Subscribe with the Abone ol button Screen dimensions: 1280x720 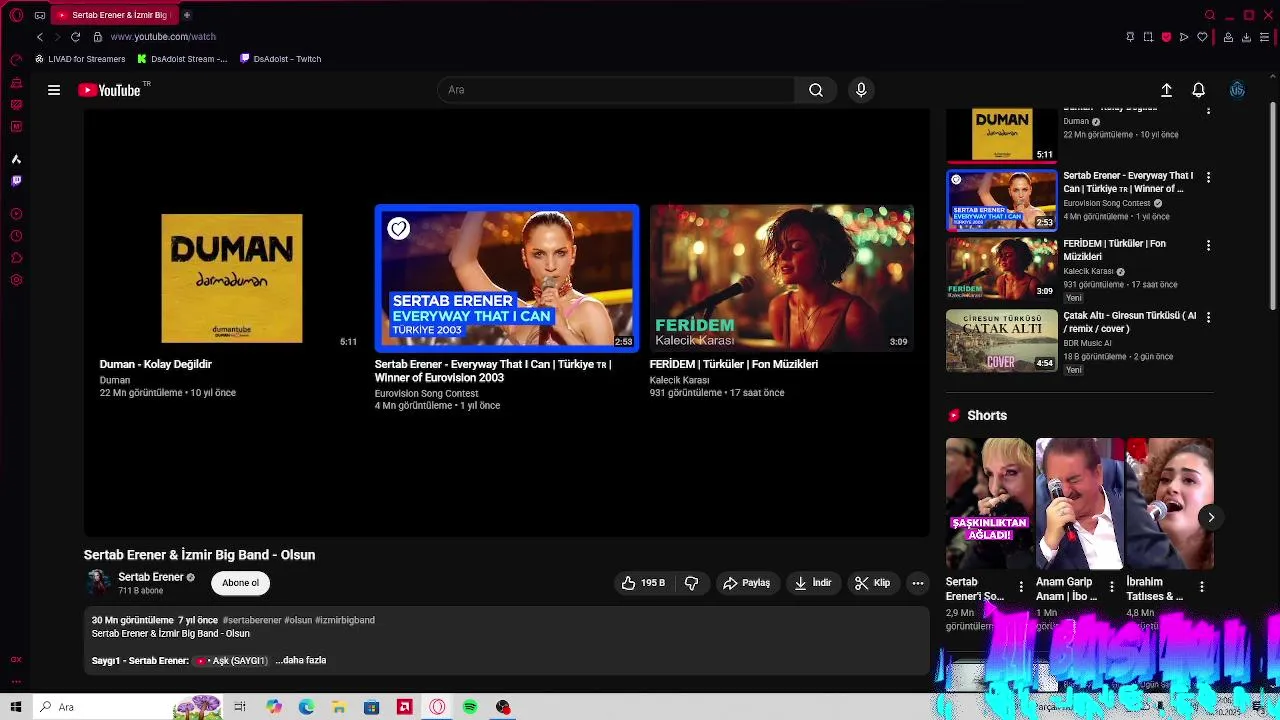pyautogui.click(x=240, y=583)
